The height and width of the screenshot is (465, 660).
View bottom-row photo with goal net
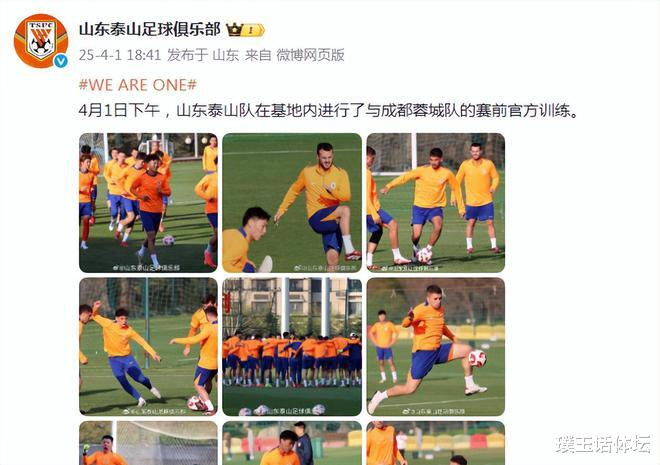[149, 443]
